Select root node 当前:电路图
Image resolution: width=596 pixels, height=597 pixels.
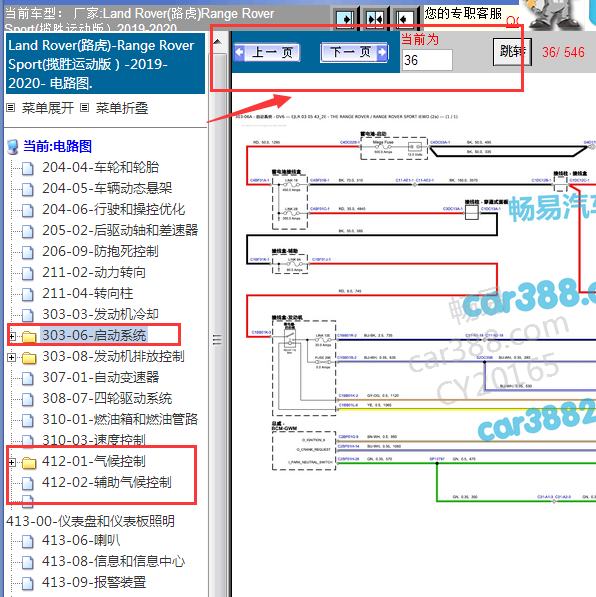tap(58, 146)
